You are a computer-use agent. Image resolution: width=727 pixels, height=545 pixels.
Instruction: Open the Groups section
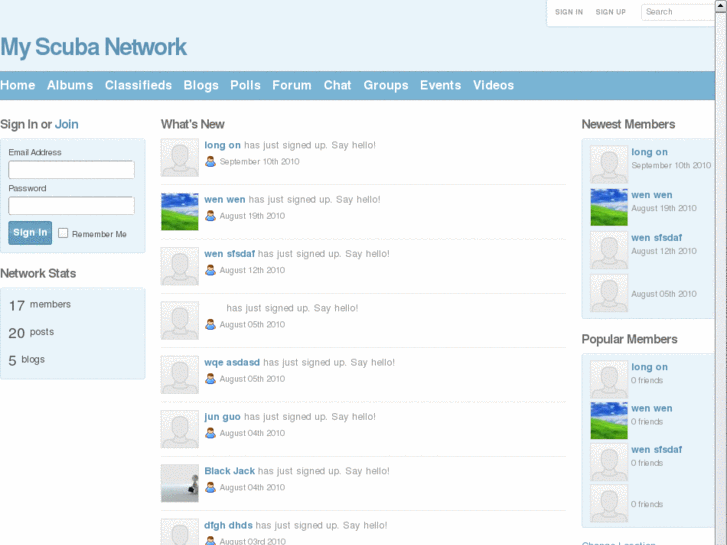[386, 85]
